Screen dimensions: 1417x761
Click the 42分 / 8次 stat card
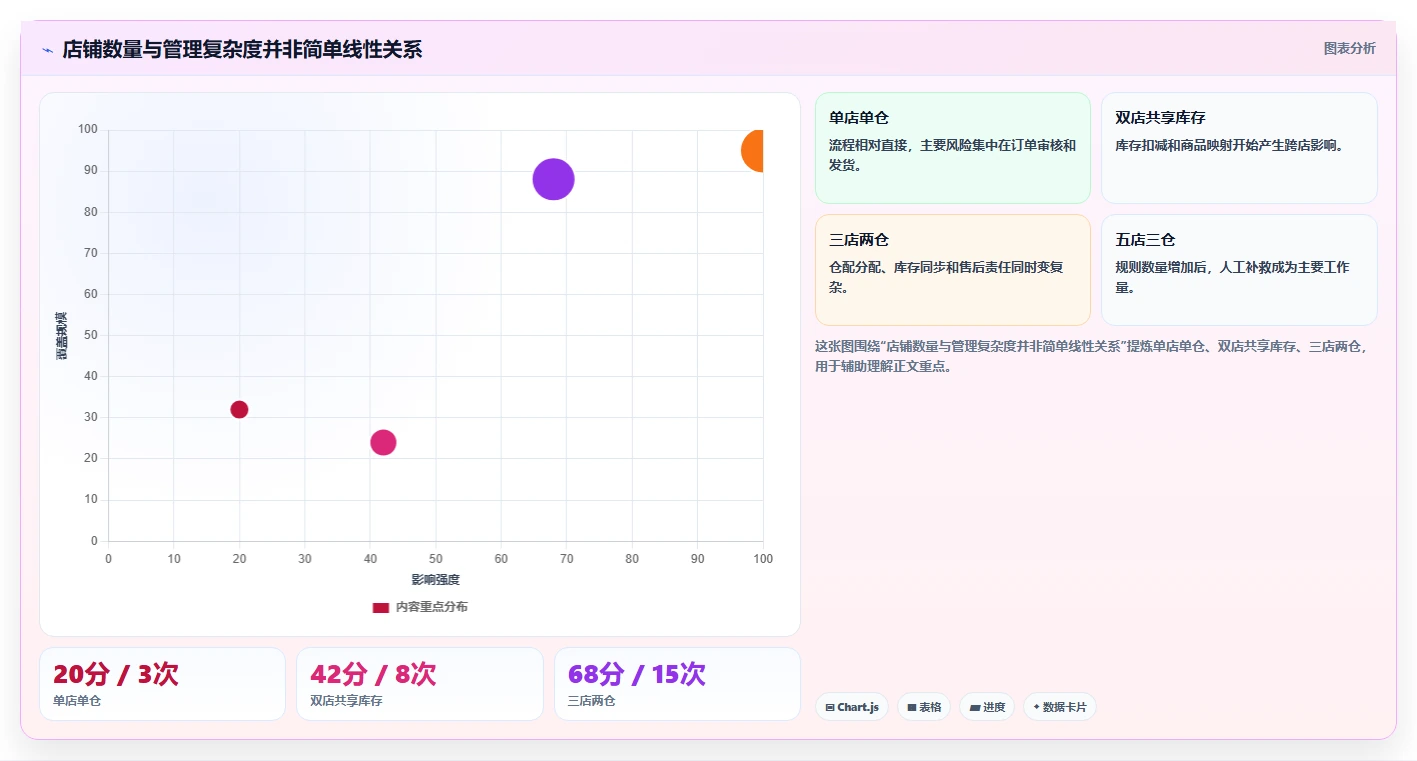tap(420, 684)
